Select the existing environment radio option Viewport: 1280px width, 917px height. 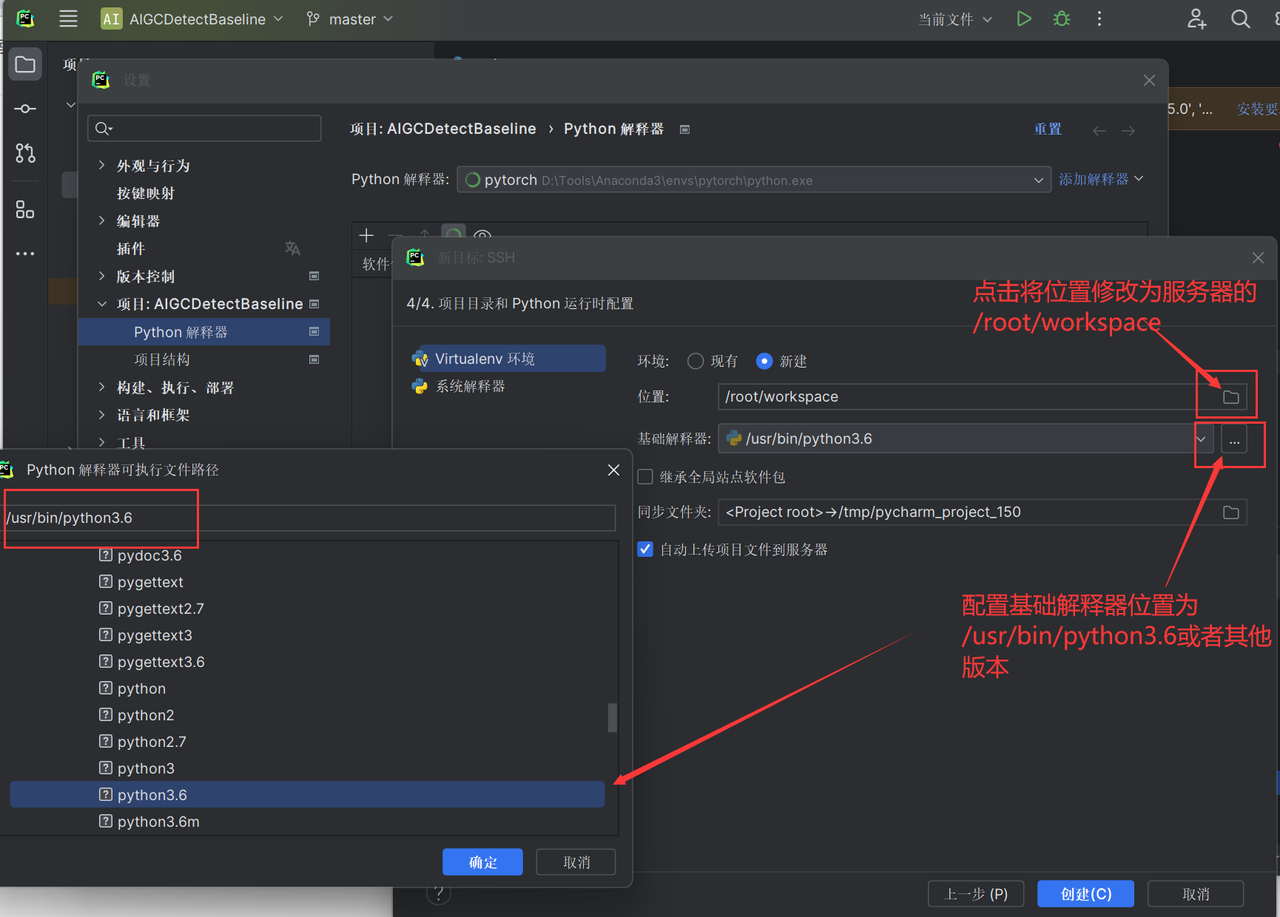(x=696, y=361)
